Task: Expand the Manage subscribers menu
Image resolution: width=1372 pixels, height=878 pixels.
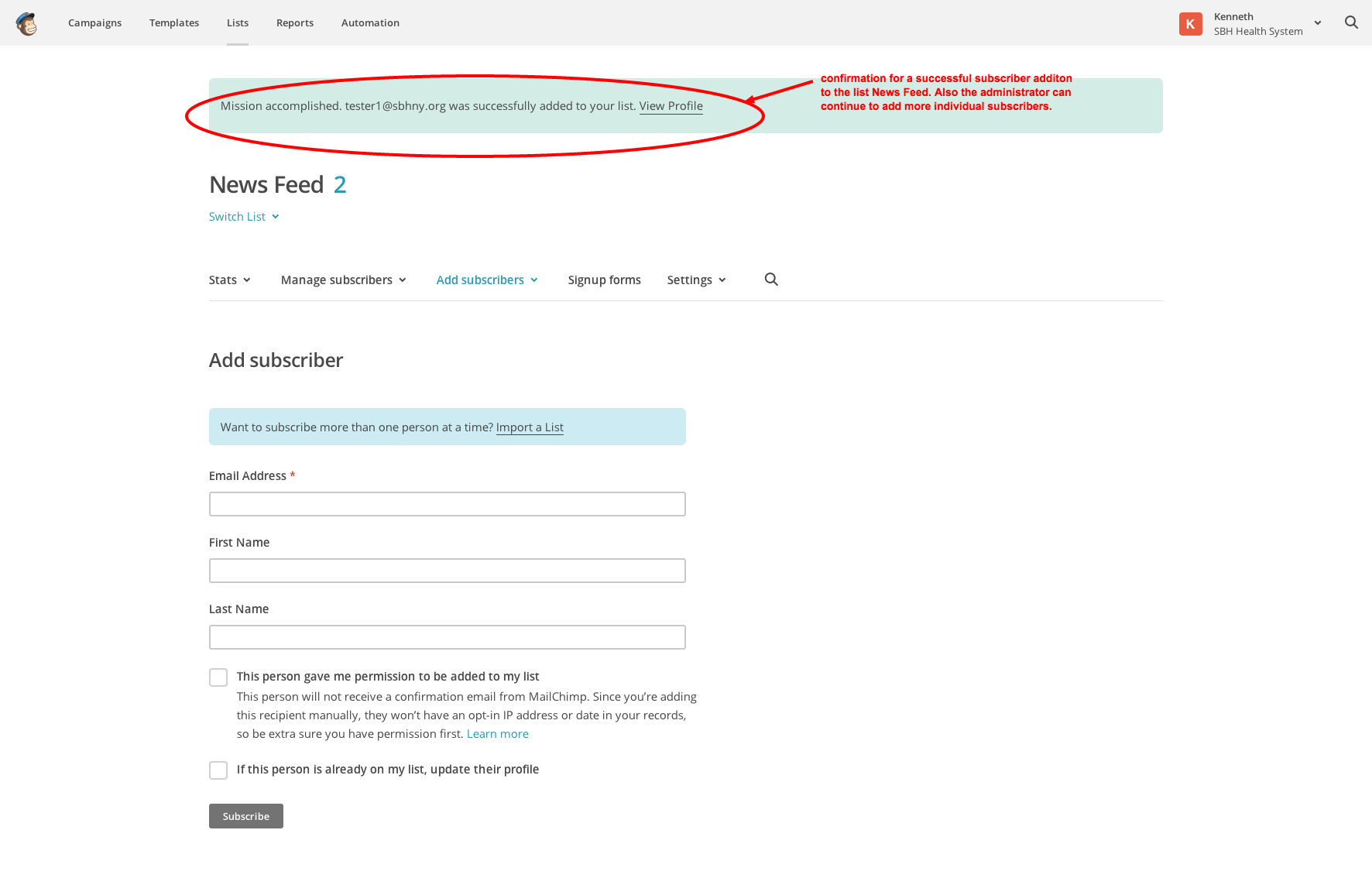Action: pos(344,280)
